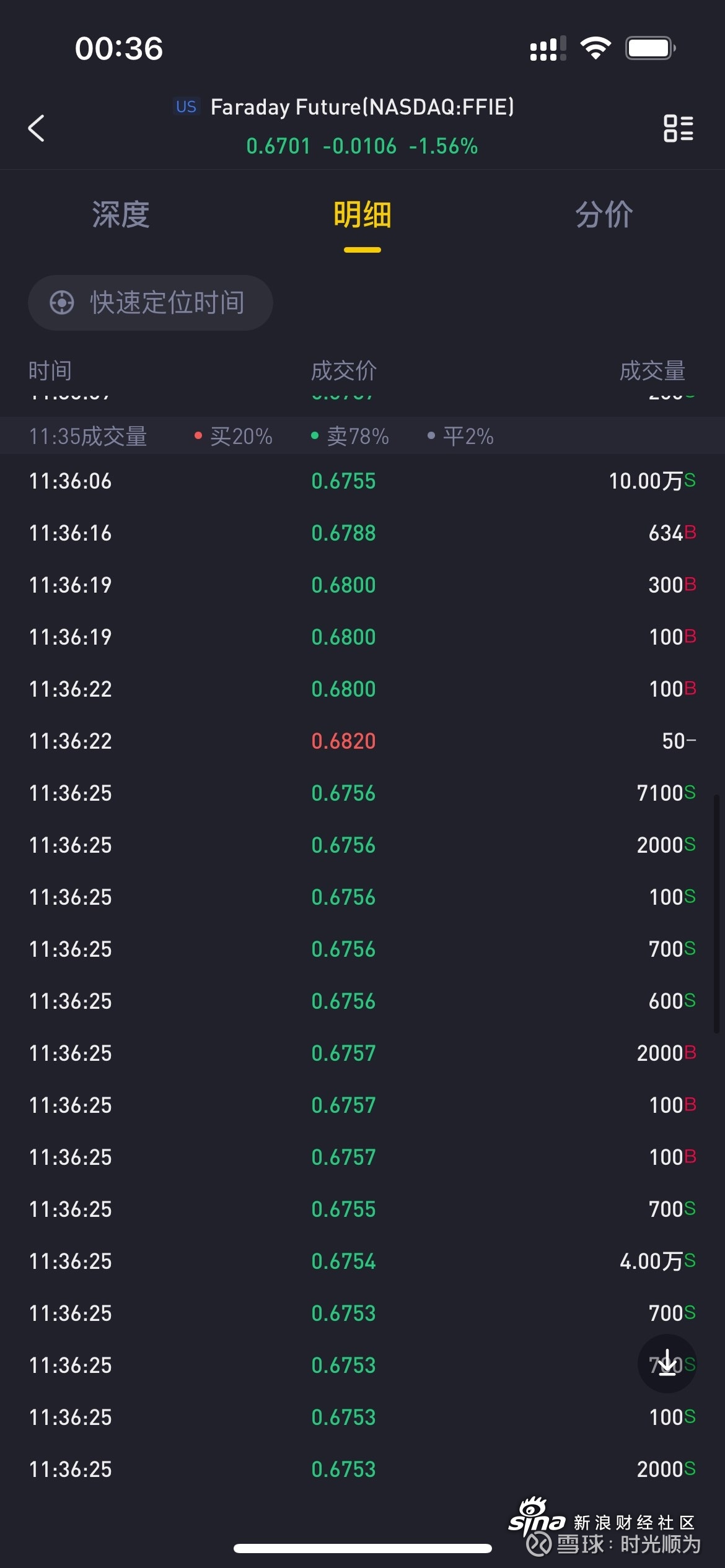Viewport: 725px width, 1568px height.
Task: Tap the -1.56% change value
Action: point(444,146)
